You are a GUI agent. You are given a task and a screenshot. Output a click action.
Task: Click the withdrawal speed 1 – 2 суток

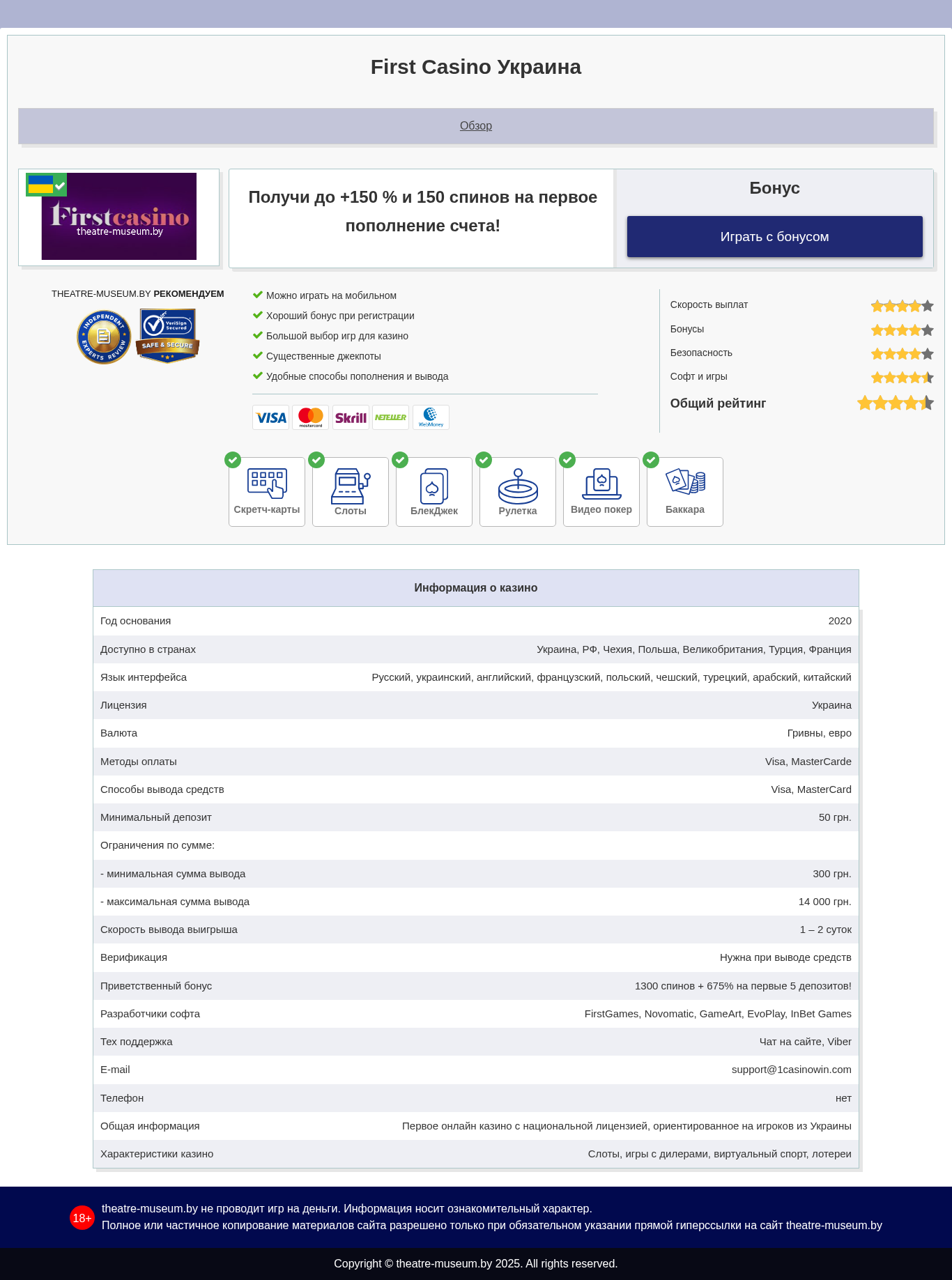click(826, 930)
